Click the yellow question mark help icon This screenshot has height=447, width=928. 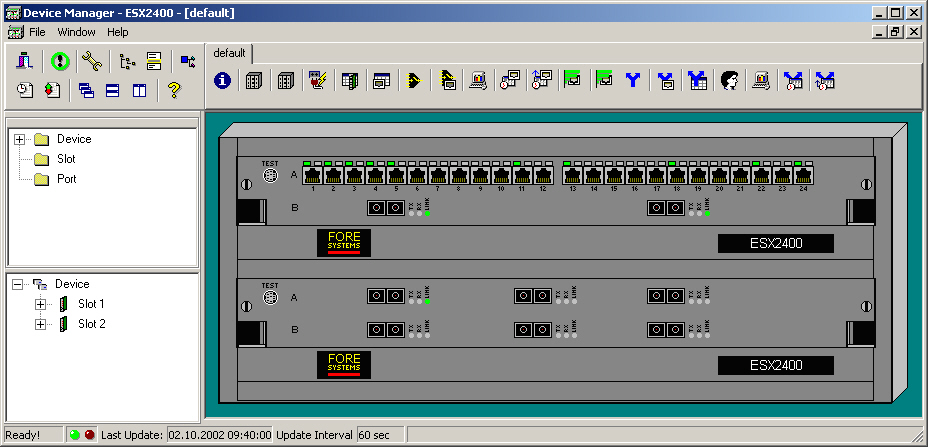pos(174,91)
